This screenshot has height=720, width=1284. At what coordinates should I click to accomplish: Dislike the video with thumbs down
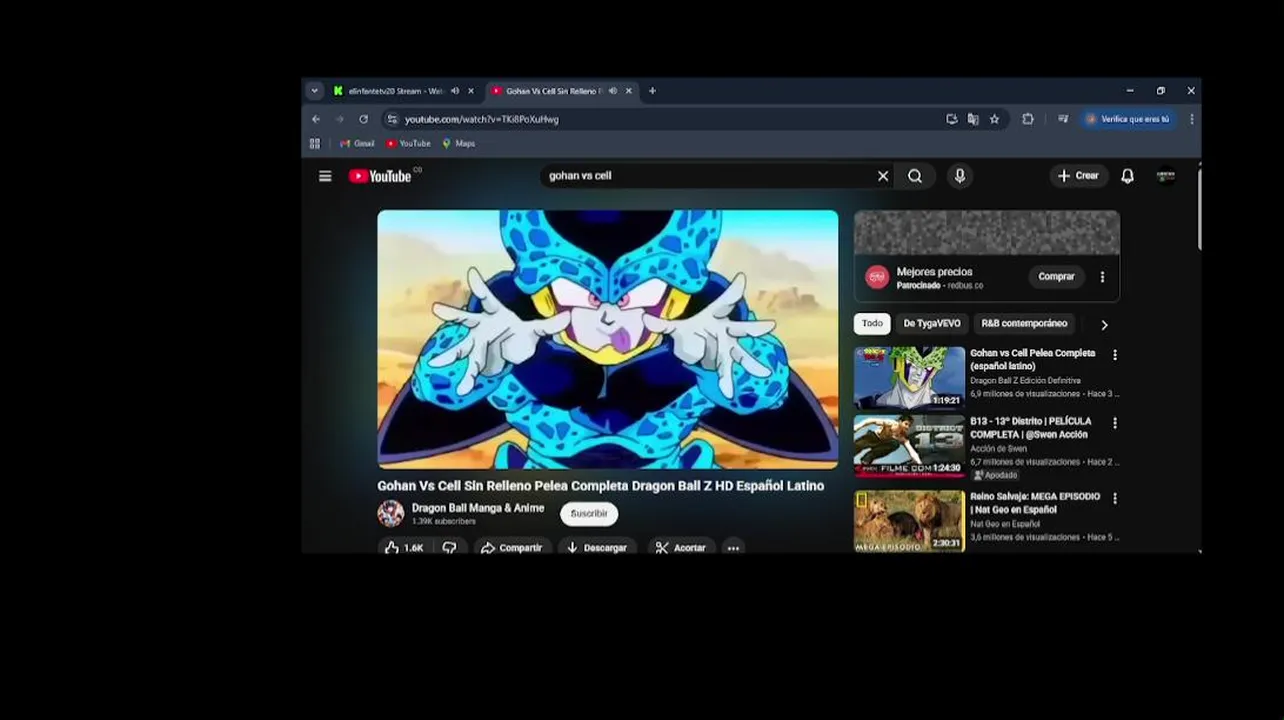pyautogui.click(x=450, y=548)
